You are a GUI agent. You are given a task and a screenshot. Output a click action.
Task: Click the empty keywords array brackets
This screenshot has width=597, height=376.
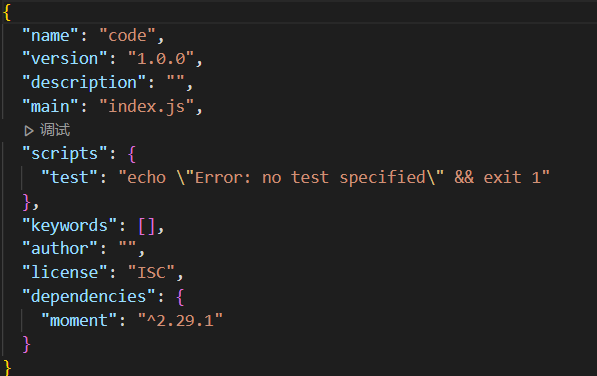point(147,226)
